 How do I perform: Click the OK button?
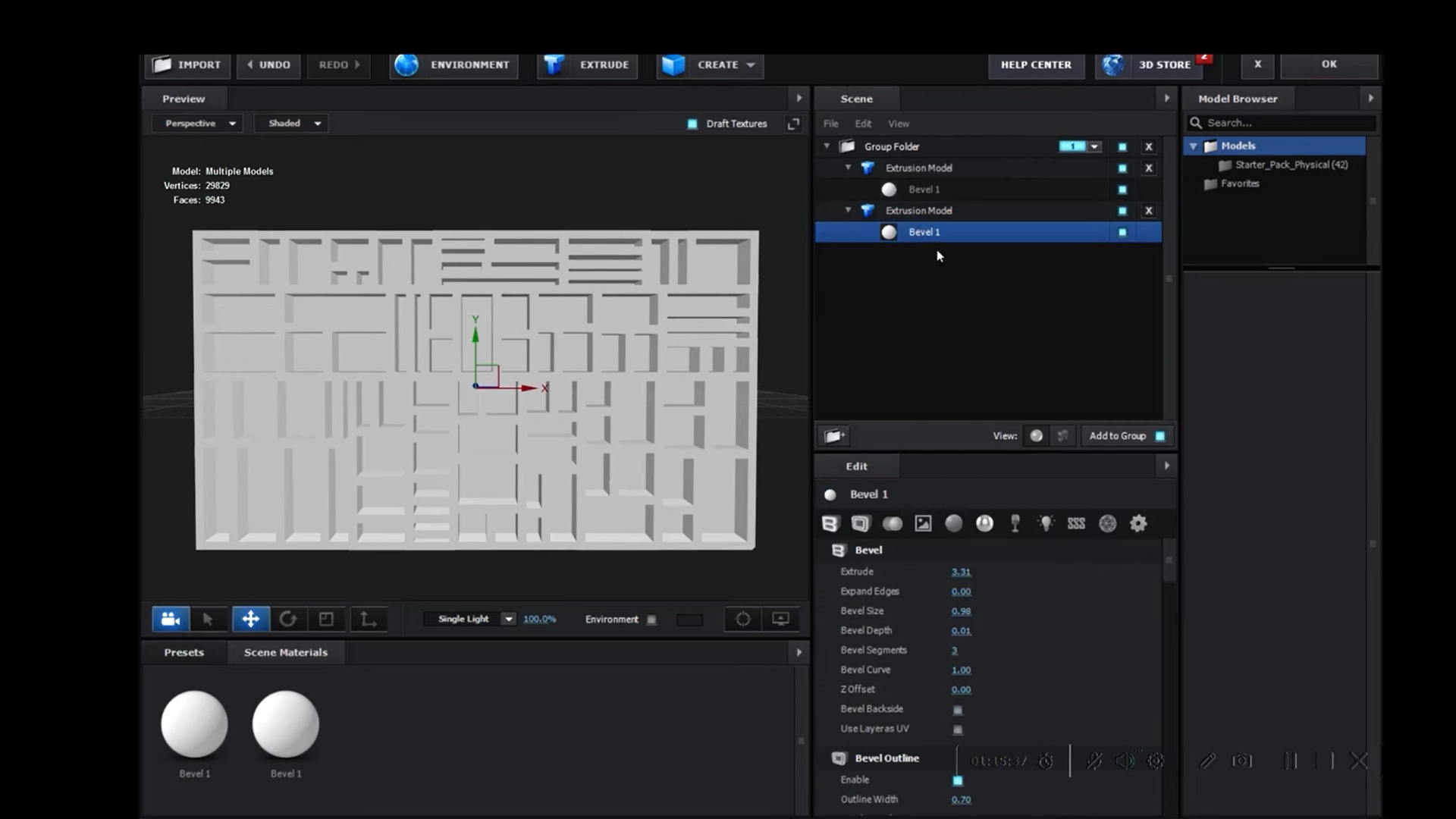point(1329,64)
